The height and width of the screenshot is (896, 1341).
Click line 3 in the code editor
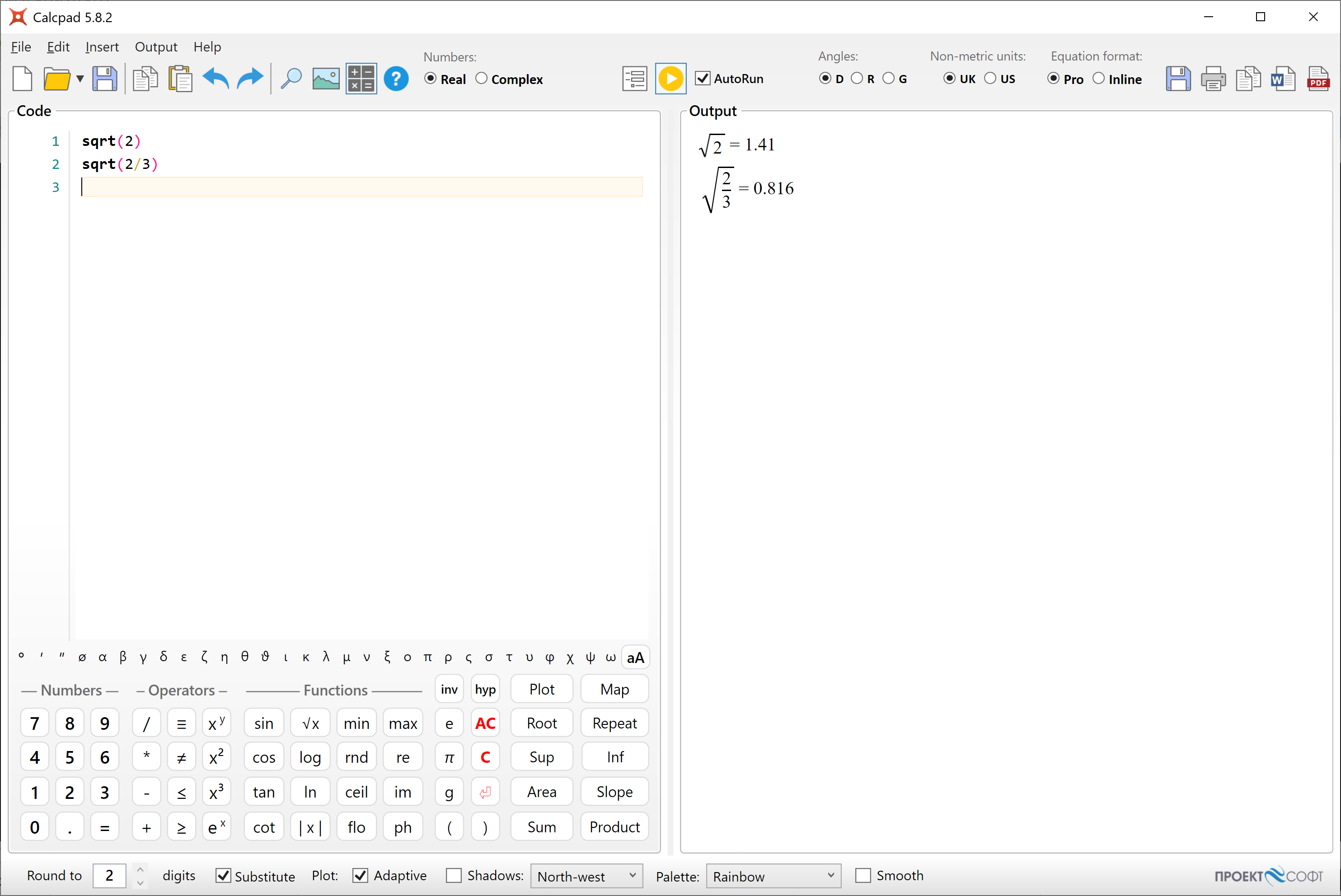(362, 187)
